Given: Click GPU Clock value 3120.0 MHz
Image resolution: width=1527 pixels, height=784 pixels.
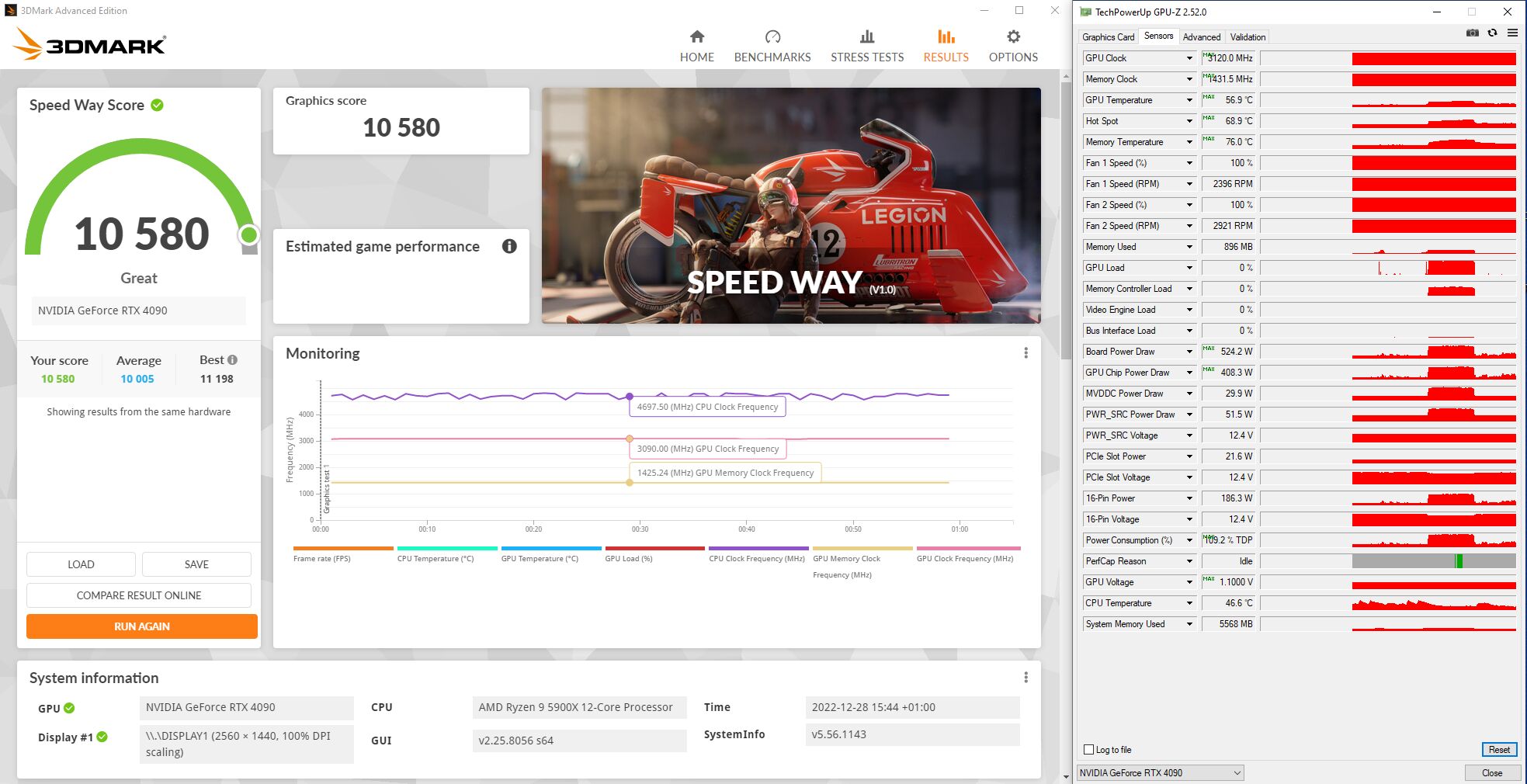Looking at the screenshot, I should [x=1228, y=58].
